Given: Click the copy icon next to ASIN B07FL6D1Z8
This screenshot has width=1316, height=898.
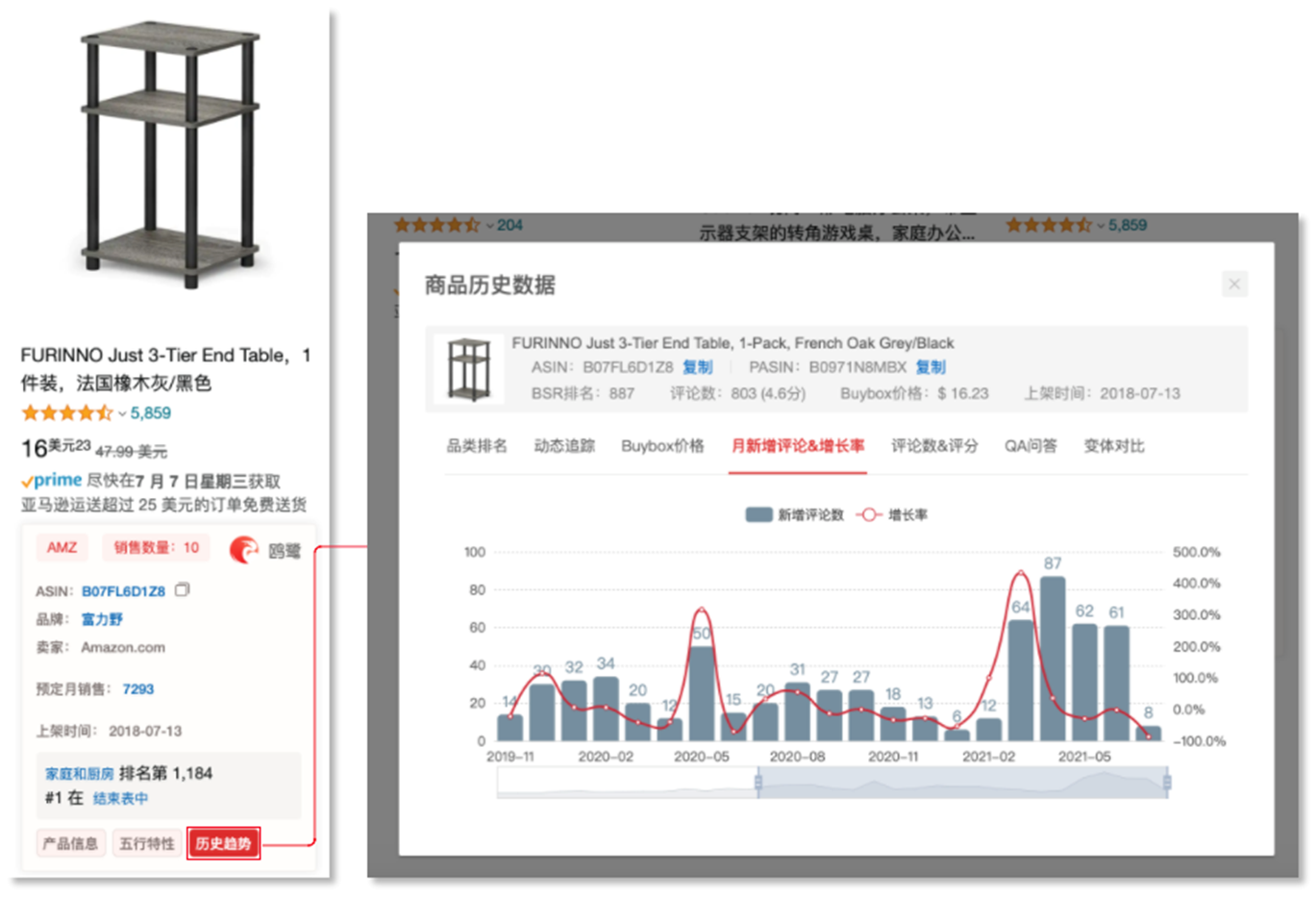Looking at the screenshot, I should click(182, 589).
